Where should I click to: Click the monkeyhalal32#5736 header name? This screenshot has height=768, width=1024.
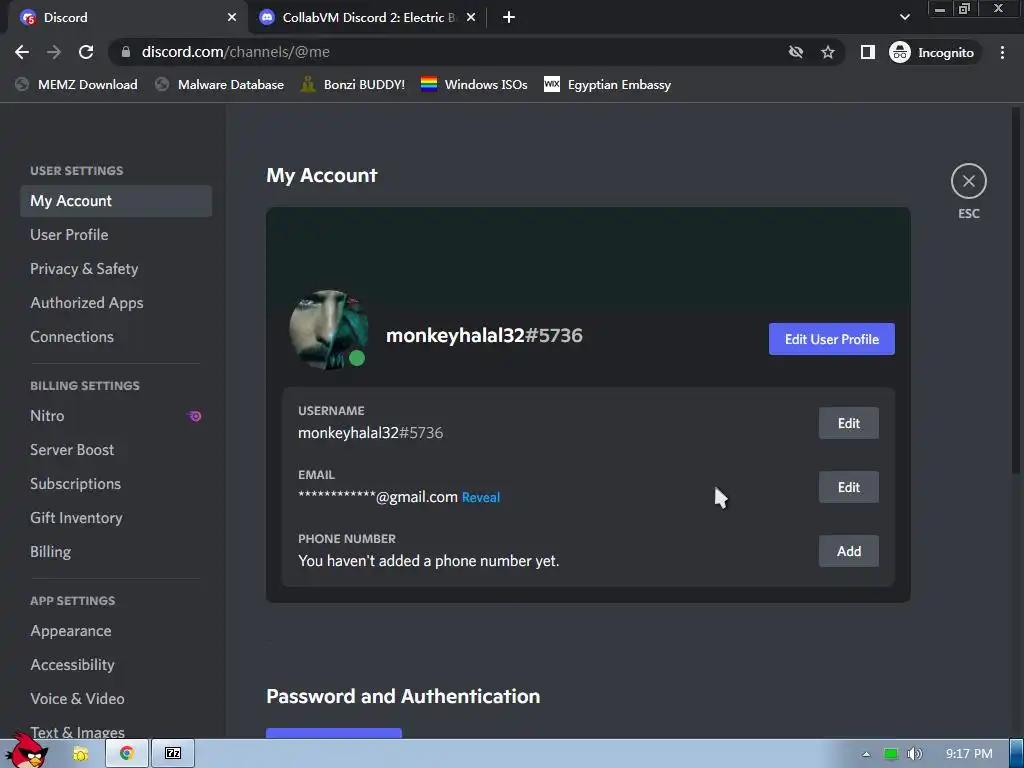pyautogui.click(x=484, y=336)
